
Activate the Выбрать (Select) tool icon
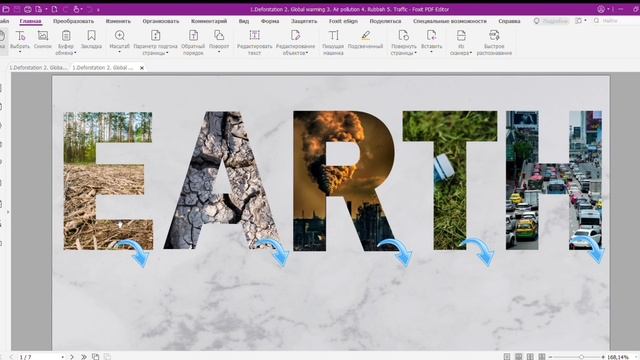tap(20, 36)
